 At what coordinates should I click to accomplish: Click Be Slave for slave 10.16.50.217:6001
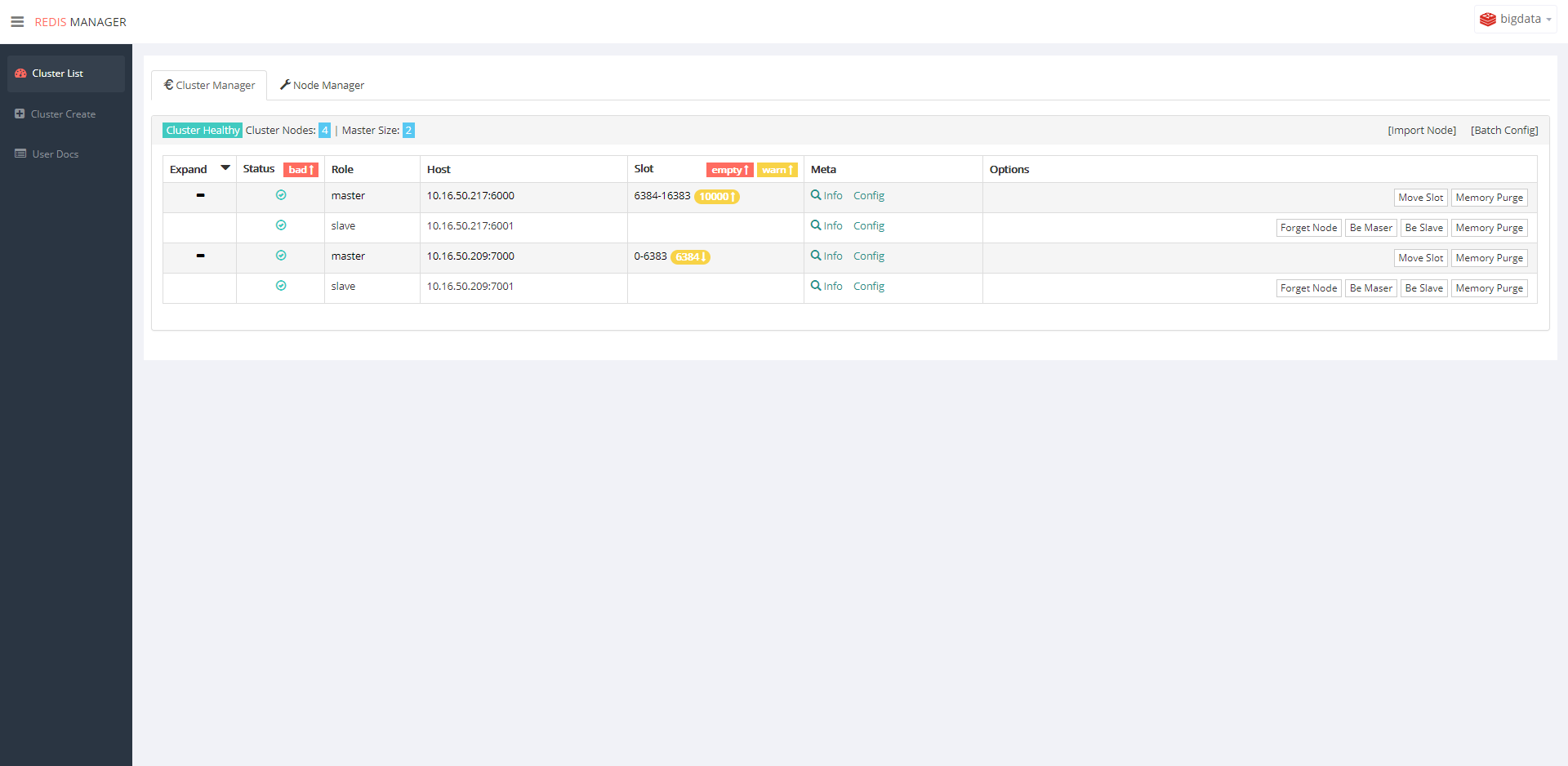point(1423,228)
